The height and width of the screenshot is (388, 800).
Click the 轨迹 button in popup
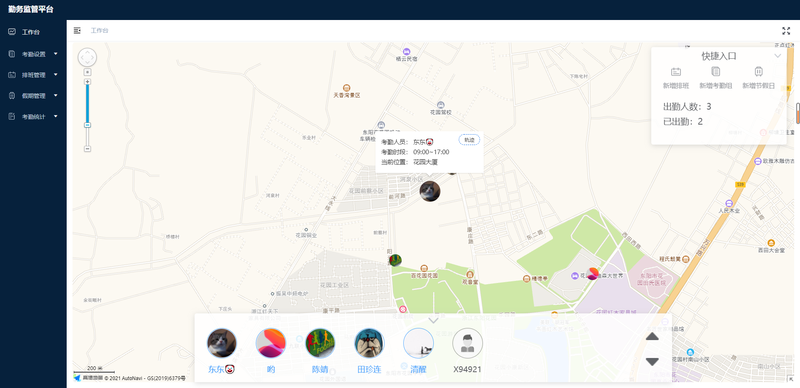pos(469,139)
